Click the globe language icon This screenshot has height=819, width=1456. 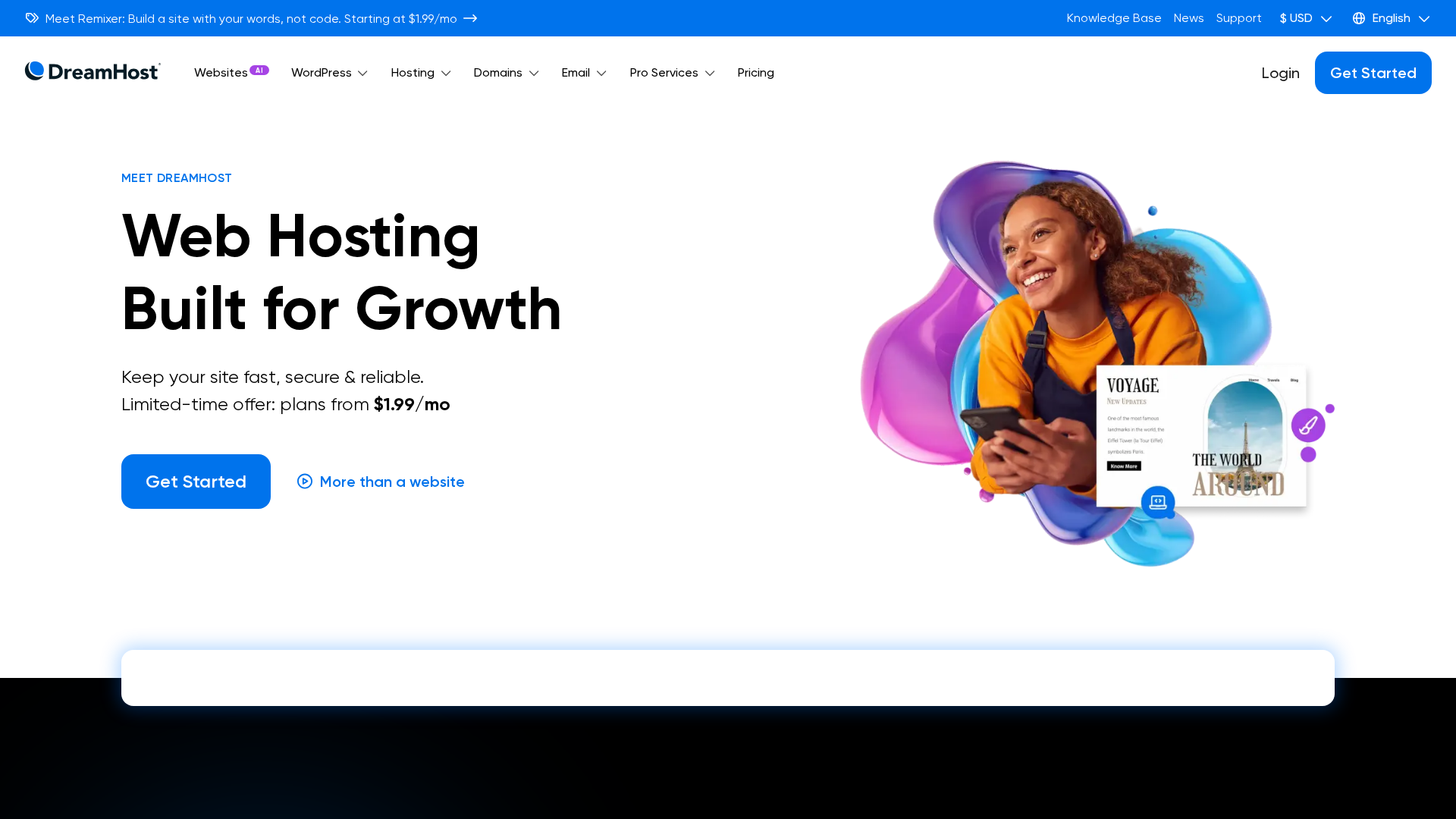tap(1359, 18)
